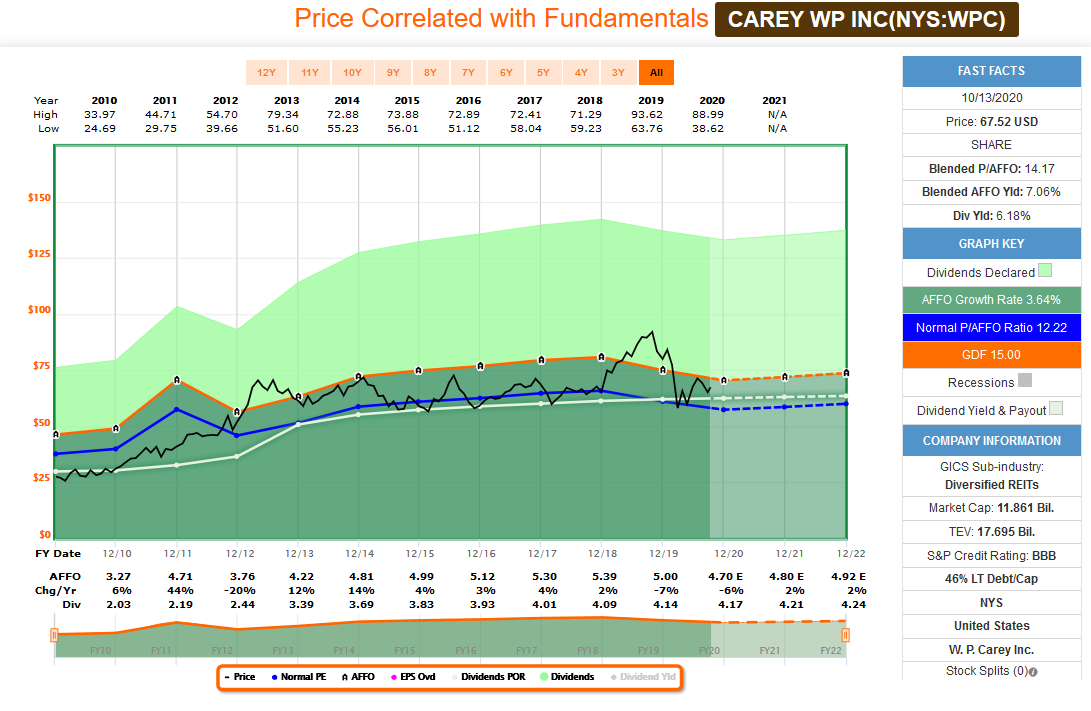This screenshot has width=1091, height=711.
Task: Switch to the 11Y time range
Action: tap(310, 72)
